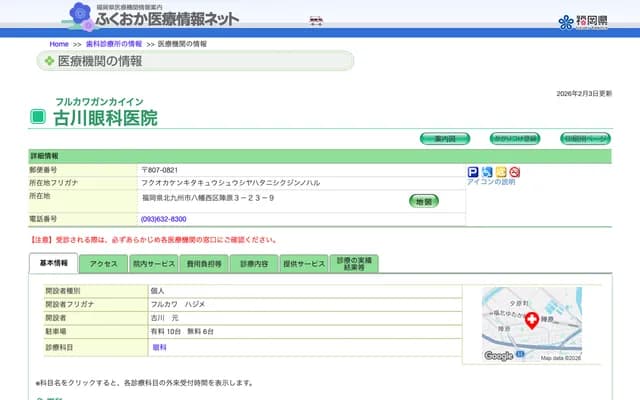Click the Google map thumbnail
The width and height of the screenshot is (640, 400).
531,324
